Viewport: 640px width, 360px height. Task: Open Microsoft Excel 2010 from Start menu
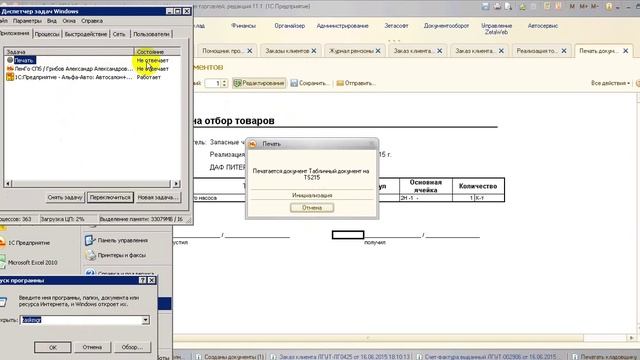coord(29,262)
